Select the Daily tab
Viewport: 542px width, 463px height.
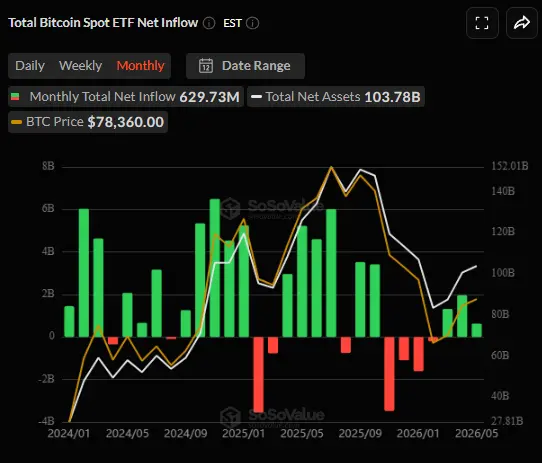click(x=30, y=66)
